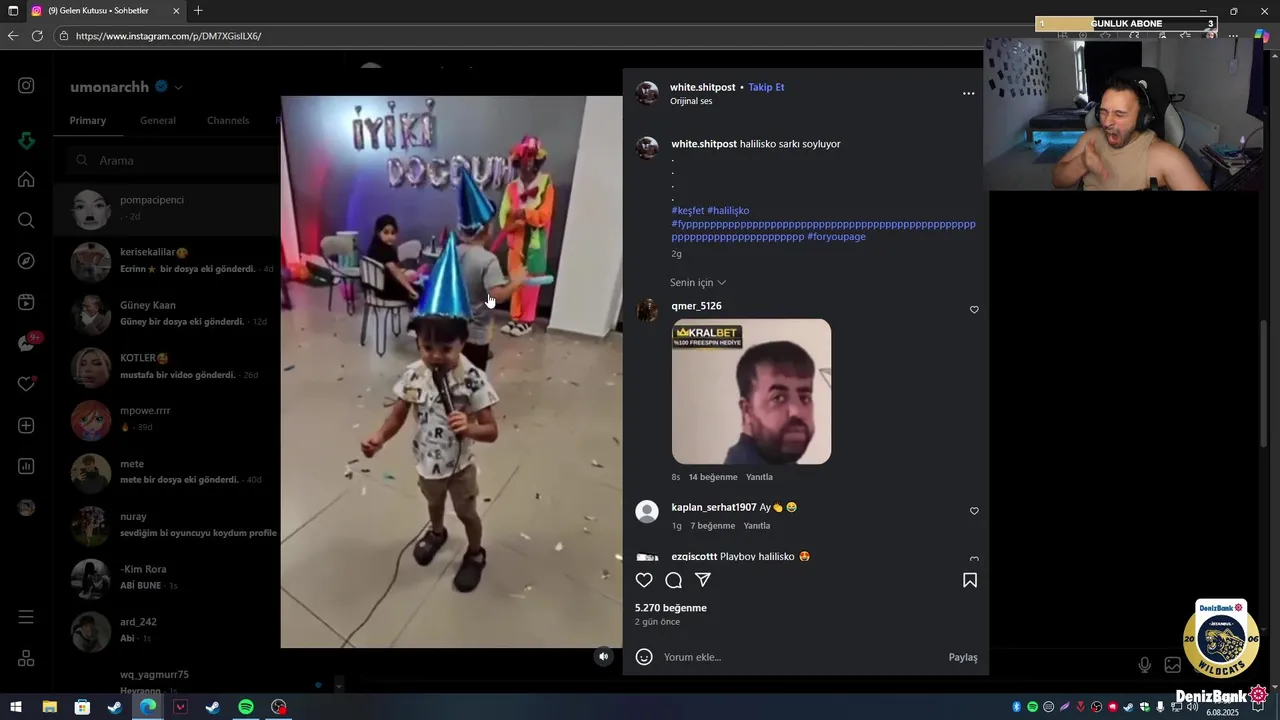This screenshot has height=720, width=1280.
Task: Switch to the Primary inbox tab
Action: click(88, 121)
